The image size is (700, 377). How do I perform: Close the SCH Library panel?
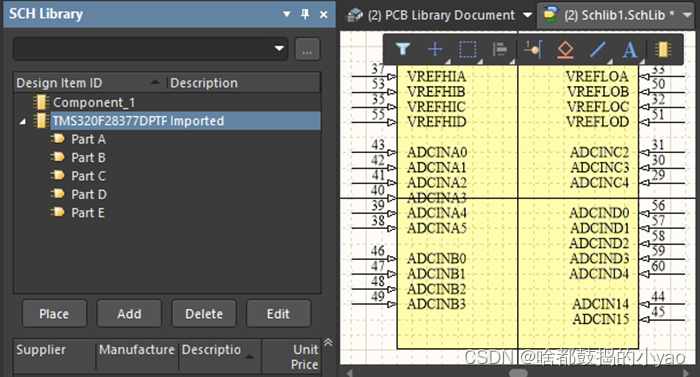coord(324,14)
